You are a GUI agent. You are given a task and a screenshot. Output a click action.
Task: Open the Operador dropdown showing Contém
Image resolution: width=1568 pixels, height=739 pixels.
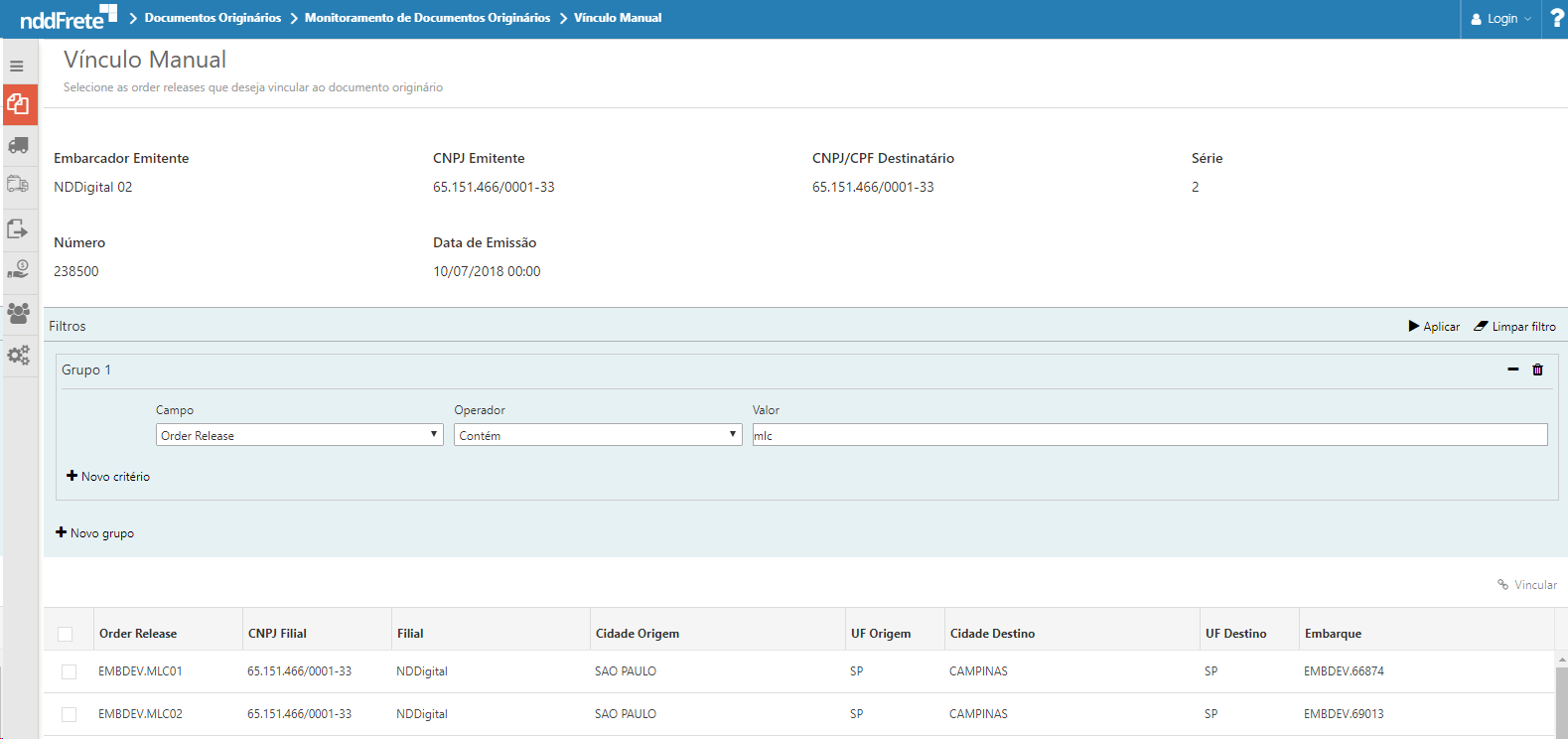pos(598,435)
